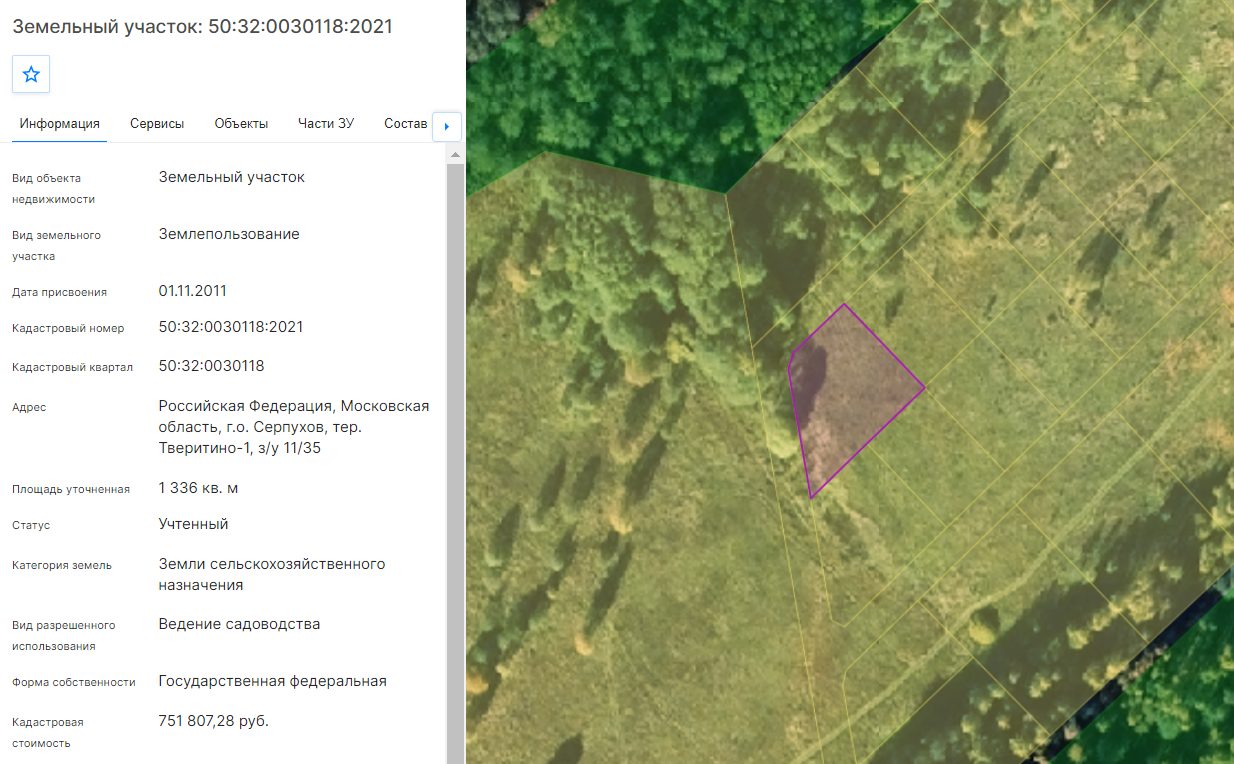The width and height of the screenshot is (1234, 764).
Task: Select the title 'Земельный участок: 50:32:0030118:2021'
Action: click(x=202, y=27)
